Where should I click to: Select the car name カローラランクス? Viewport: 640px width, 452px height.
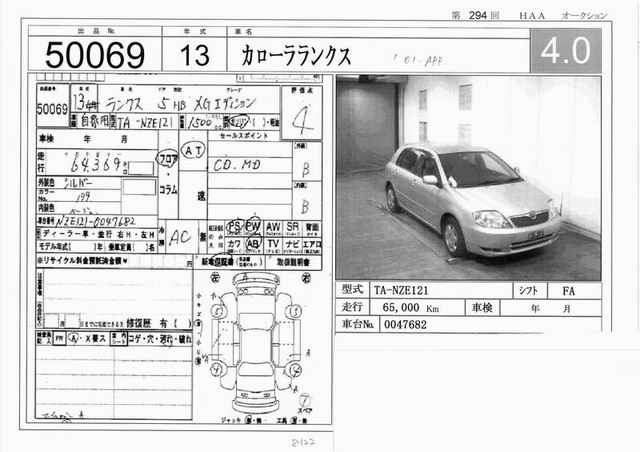[296, 56]
